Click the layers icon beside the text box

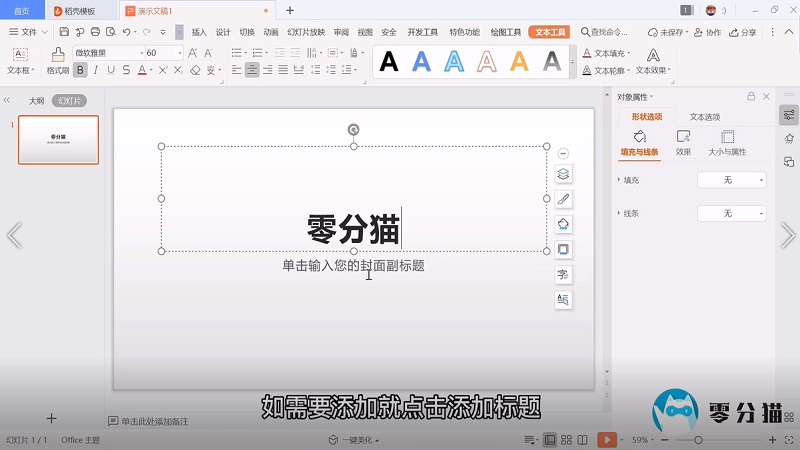pos(563,174)
